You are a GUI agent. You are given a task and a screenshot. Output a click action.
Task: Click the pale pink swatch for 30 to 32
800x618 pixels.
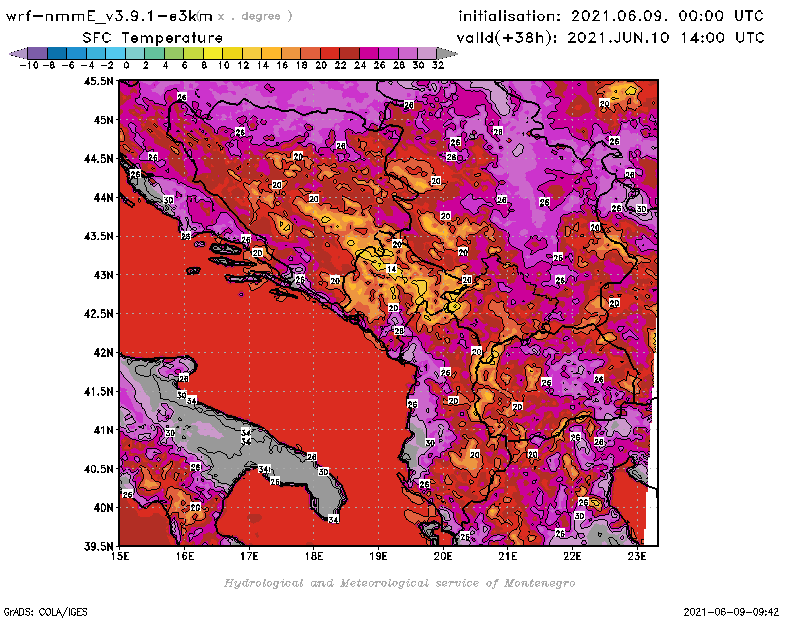(x=427, y=54)
